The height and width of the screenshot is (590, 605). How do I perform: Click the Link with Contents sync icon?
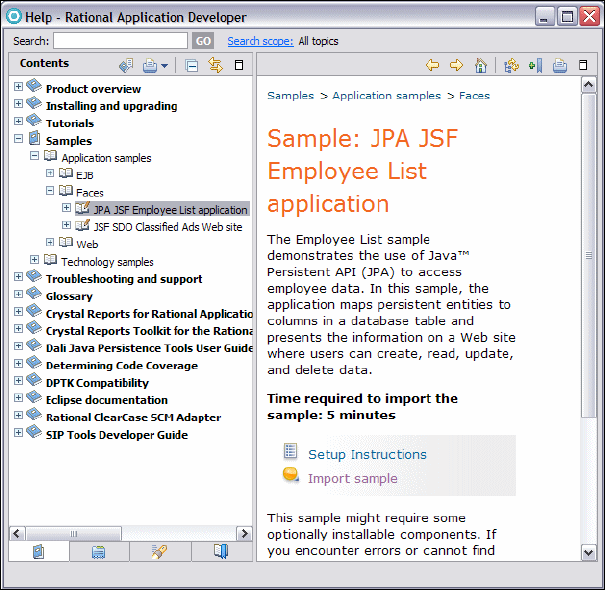(215, 65)
